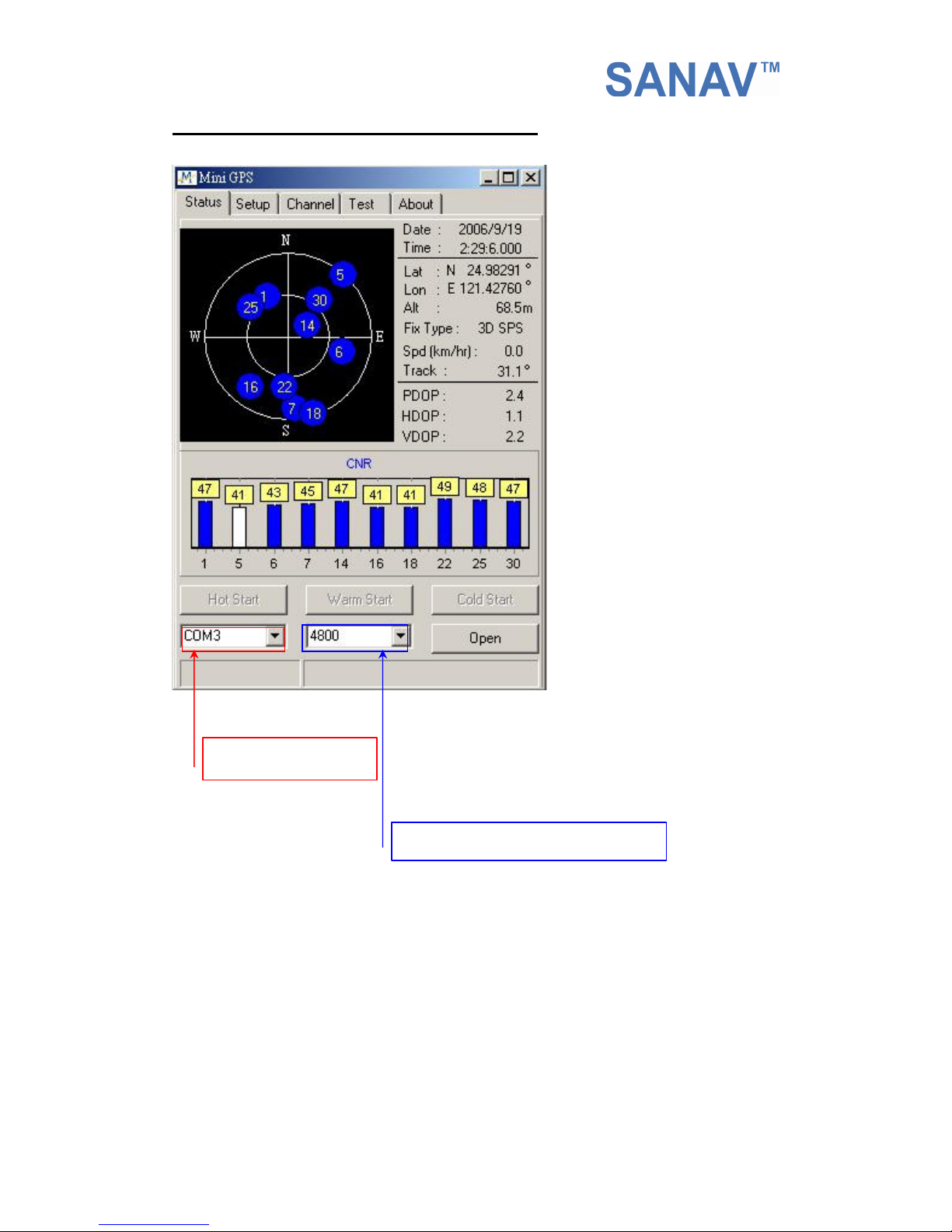Image resolution: width=952 pixels, height=1232 pixels.
Task: Click the time value 2:29:6.000
Action: click(x=490, y=248)
